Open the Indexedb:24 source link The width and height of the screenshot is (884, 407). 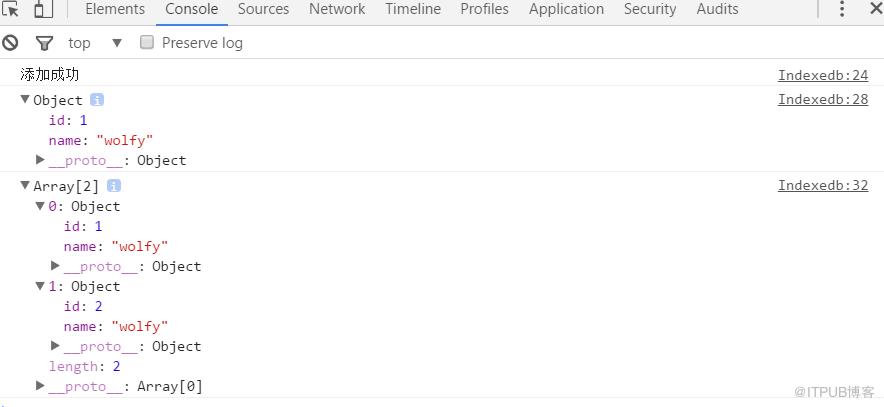pyautogui.click(x=823, y=75)
